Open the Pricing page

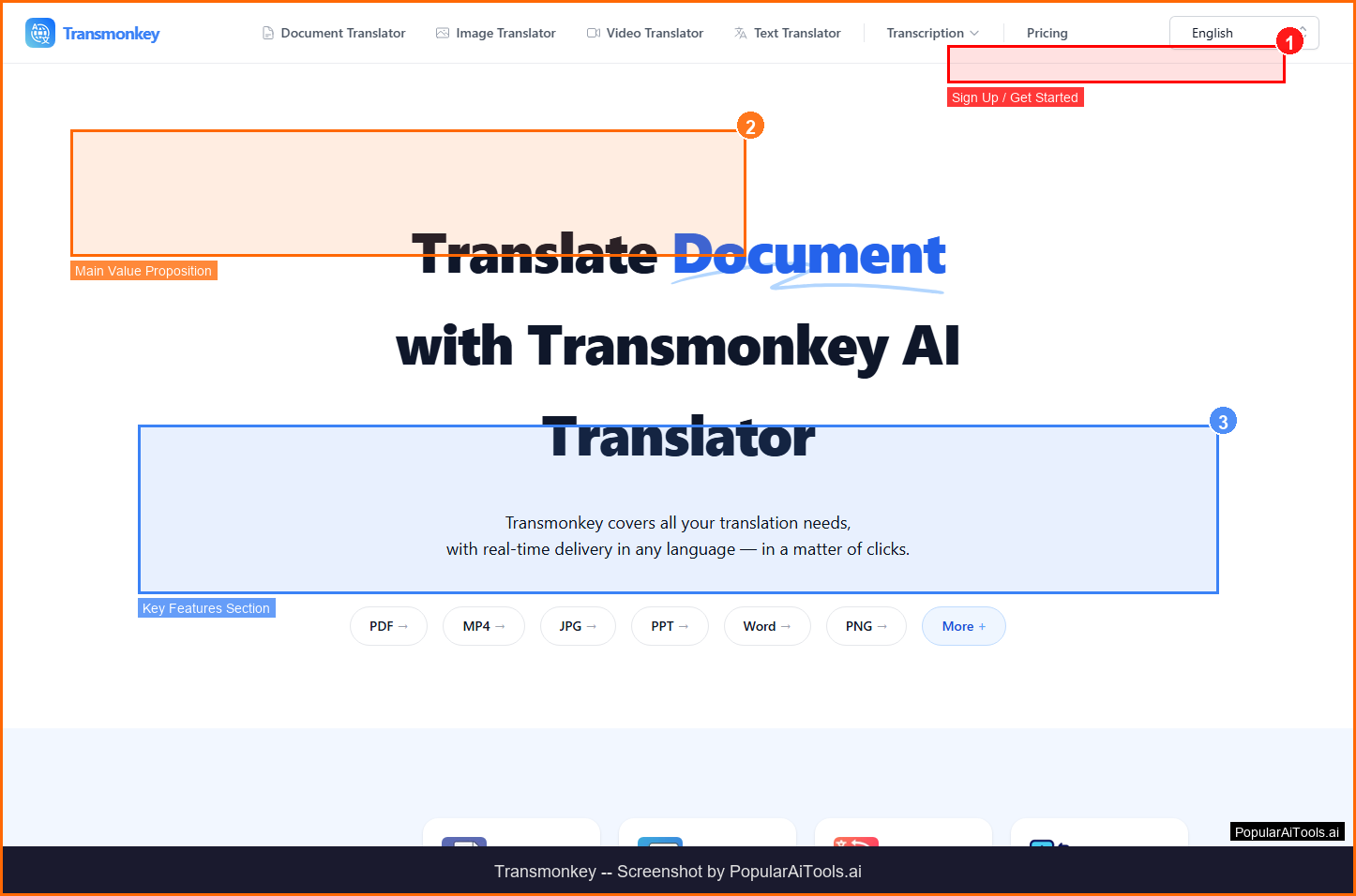pyautogui.click(x=1047, y=33)
